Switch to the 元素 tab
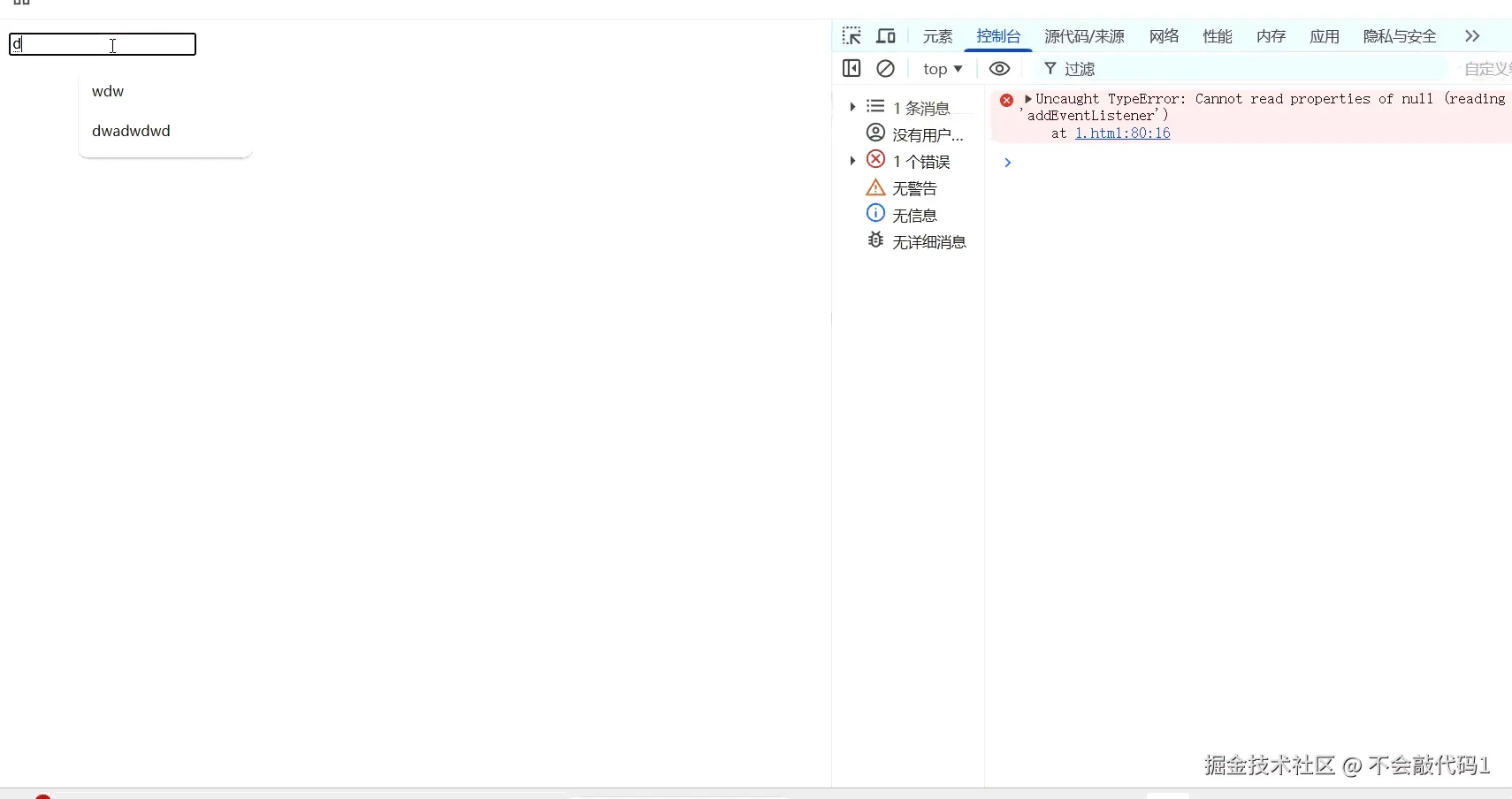Screen dimensions: 1512x799 [938, 36]
